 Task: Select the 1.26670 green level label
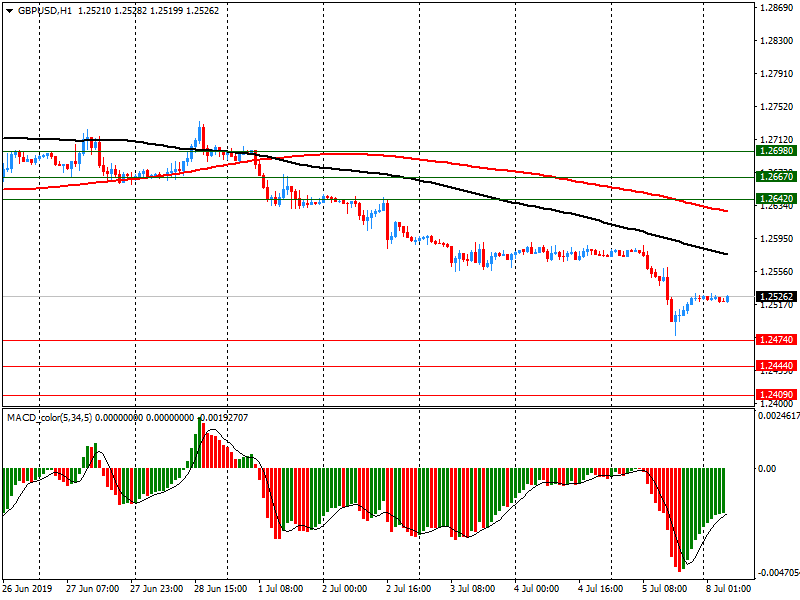[x=776, y=177]
